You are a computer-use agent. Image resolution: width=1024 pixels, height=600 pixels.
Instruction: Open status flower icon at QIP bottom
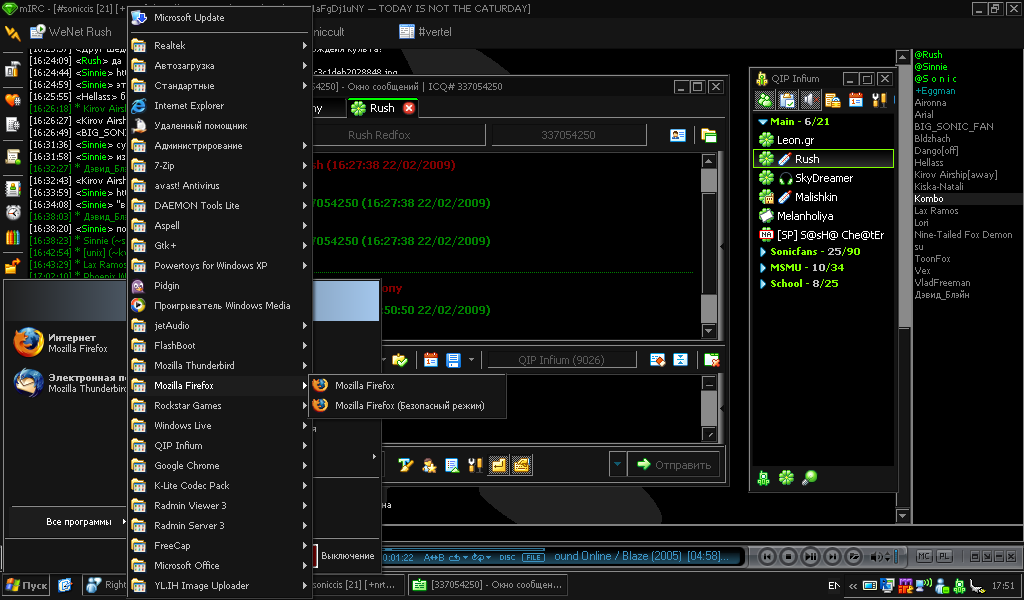click(x=786, y=478)
